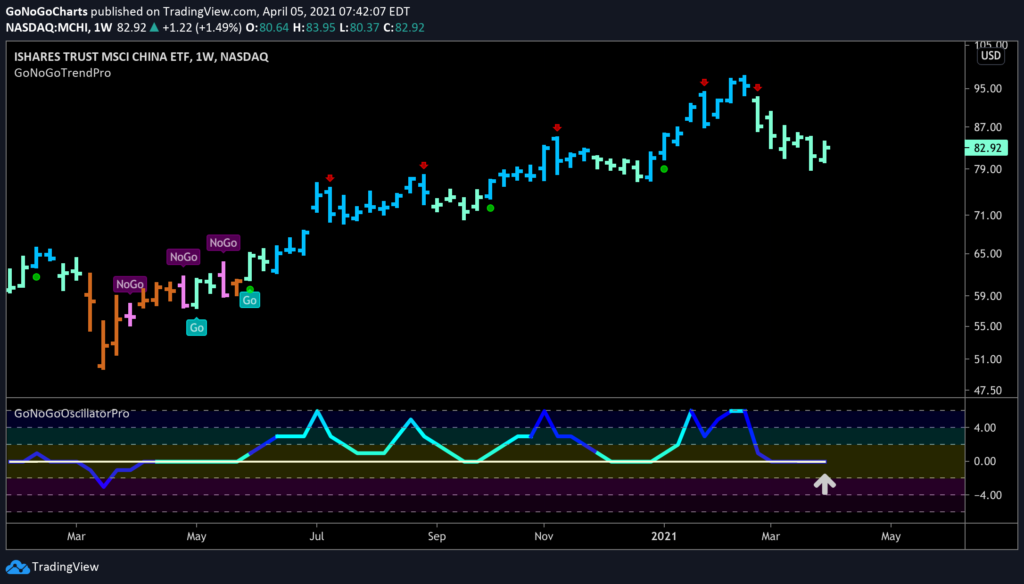Viewport: 1024px width, 584px height.
Task: Click the 65.00 price axis label
Action: click(x=987, y=253)
